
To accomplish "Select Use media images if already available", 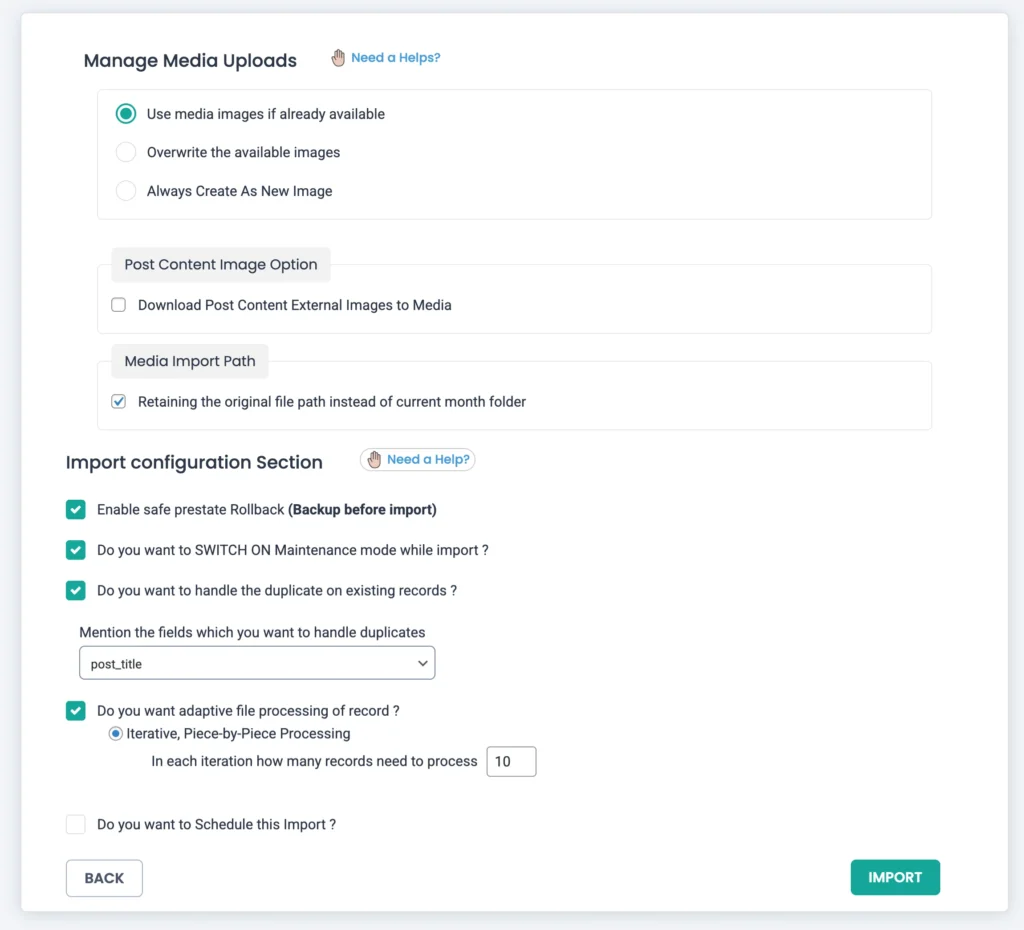I will point(126,114).
